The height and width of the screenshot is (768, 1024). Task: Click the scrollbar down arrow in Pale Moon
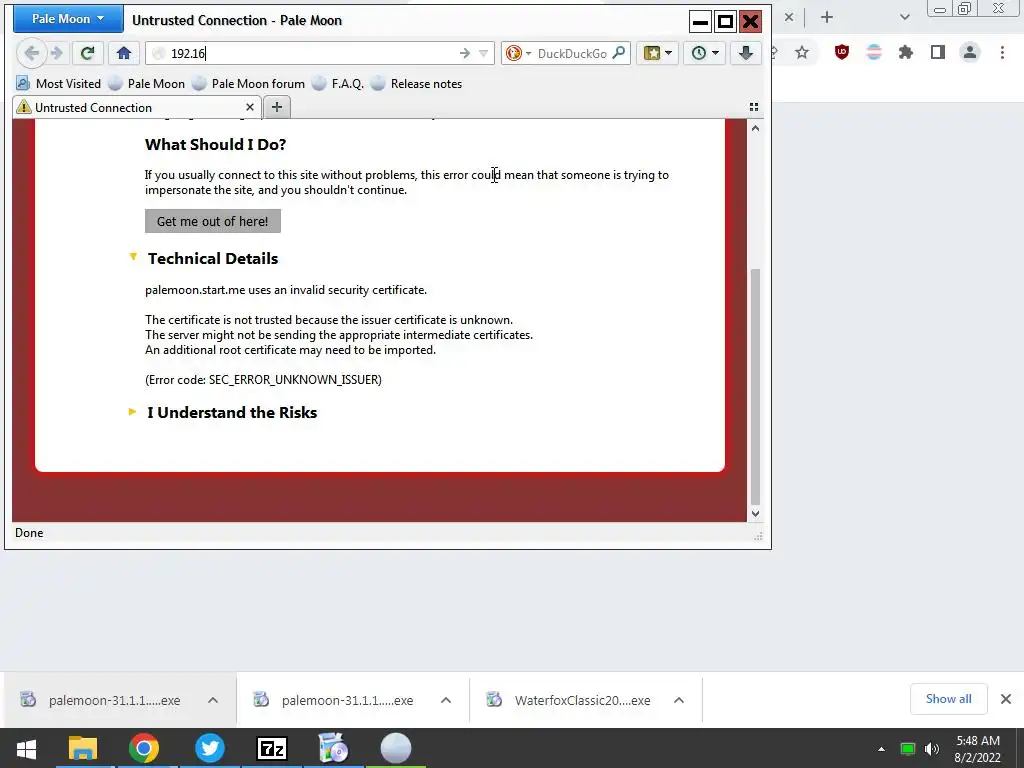(755, 514)
